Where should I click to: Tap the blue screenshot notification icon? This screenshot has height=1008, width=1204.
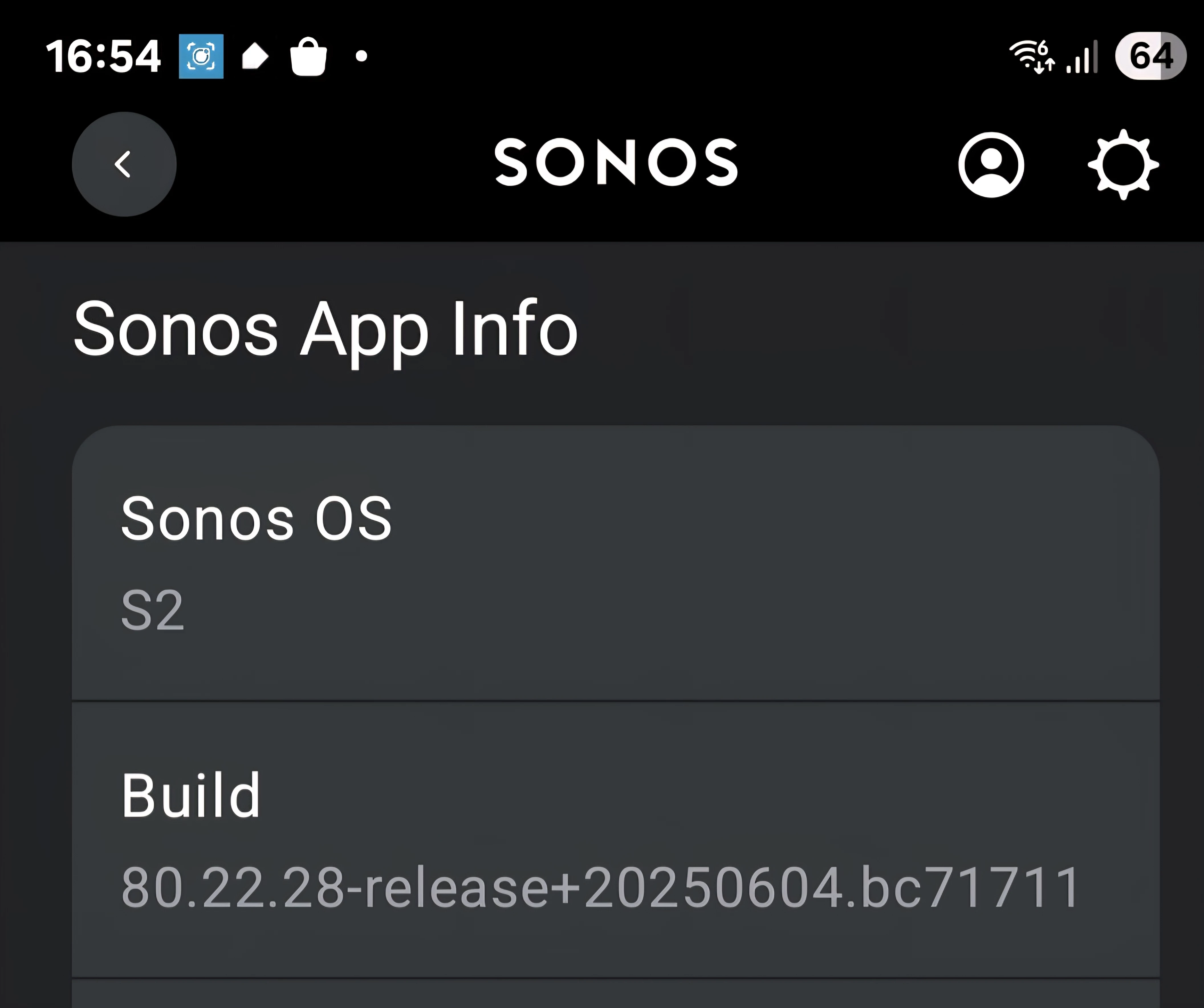click(x=201, y=56)
